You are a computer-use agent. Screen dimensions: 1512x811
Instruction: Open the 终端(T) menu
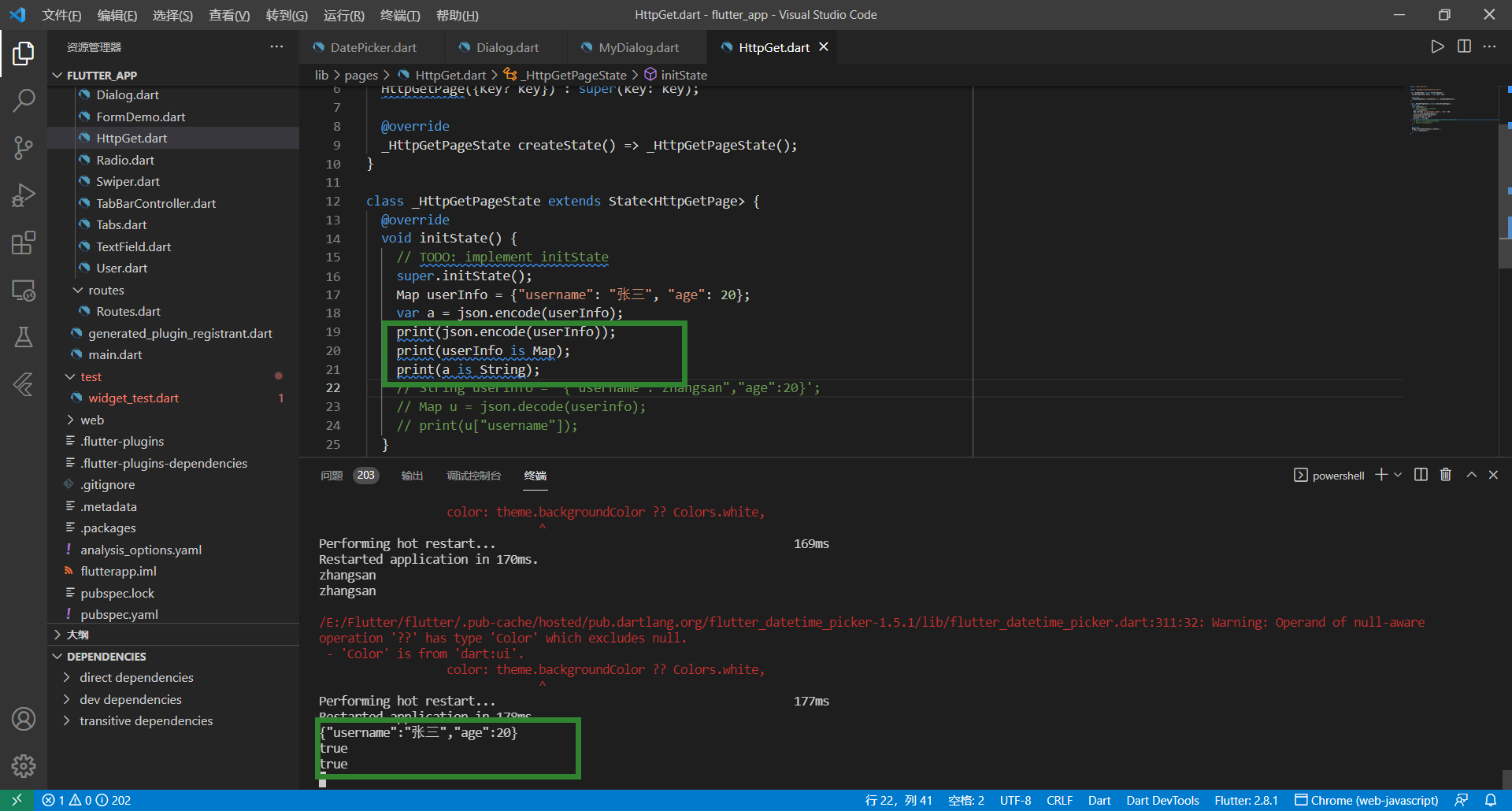coord(400,15)
